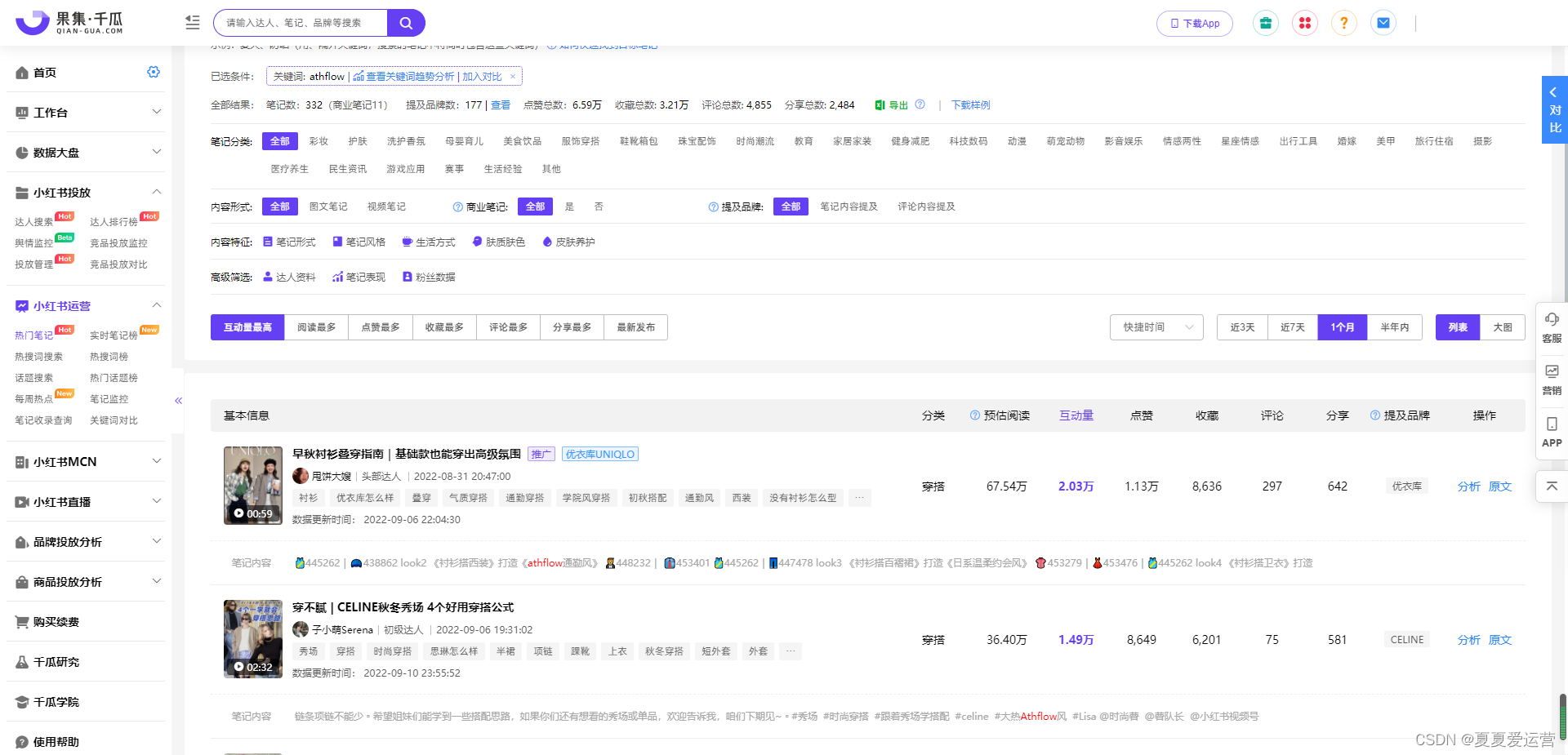Click the back-to-top arrow icon
Viewport: 1568px width, 755px height.
tap(1552, 486)
